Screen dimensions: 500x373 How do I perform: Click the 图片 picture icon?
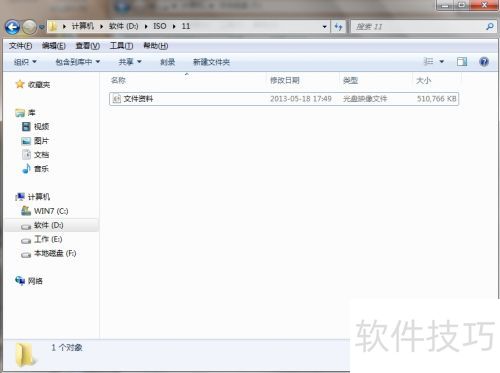click(x=26, y=141)
